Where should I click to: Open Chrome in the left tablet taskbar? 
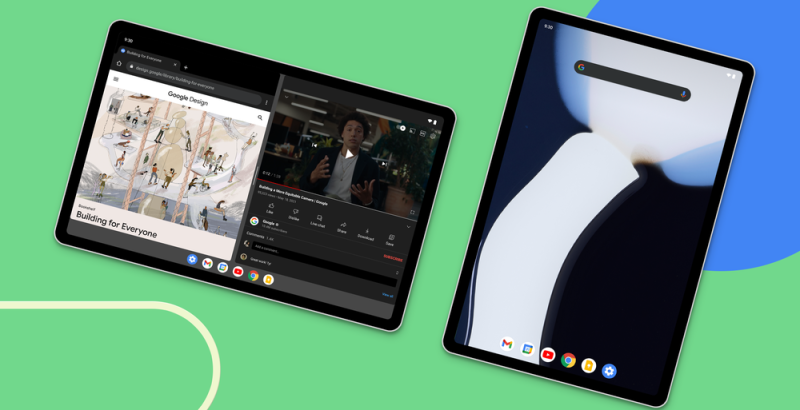tap(253, 275)
